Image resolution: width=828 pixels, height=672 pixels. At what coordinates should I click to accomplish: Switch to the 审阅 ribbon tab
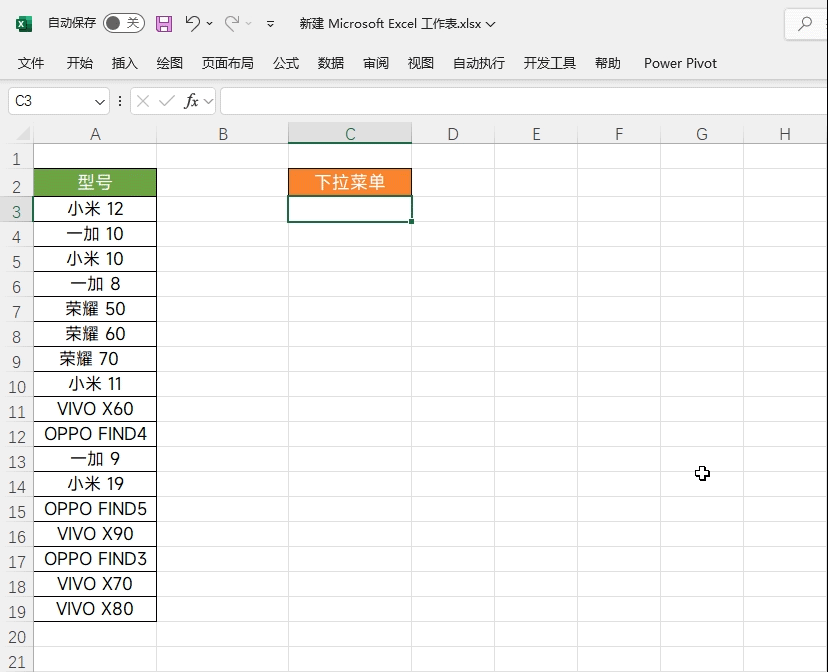(376, 63)
